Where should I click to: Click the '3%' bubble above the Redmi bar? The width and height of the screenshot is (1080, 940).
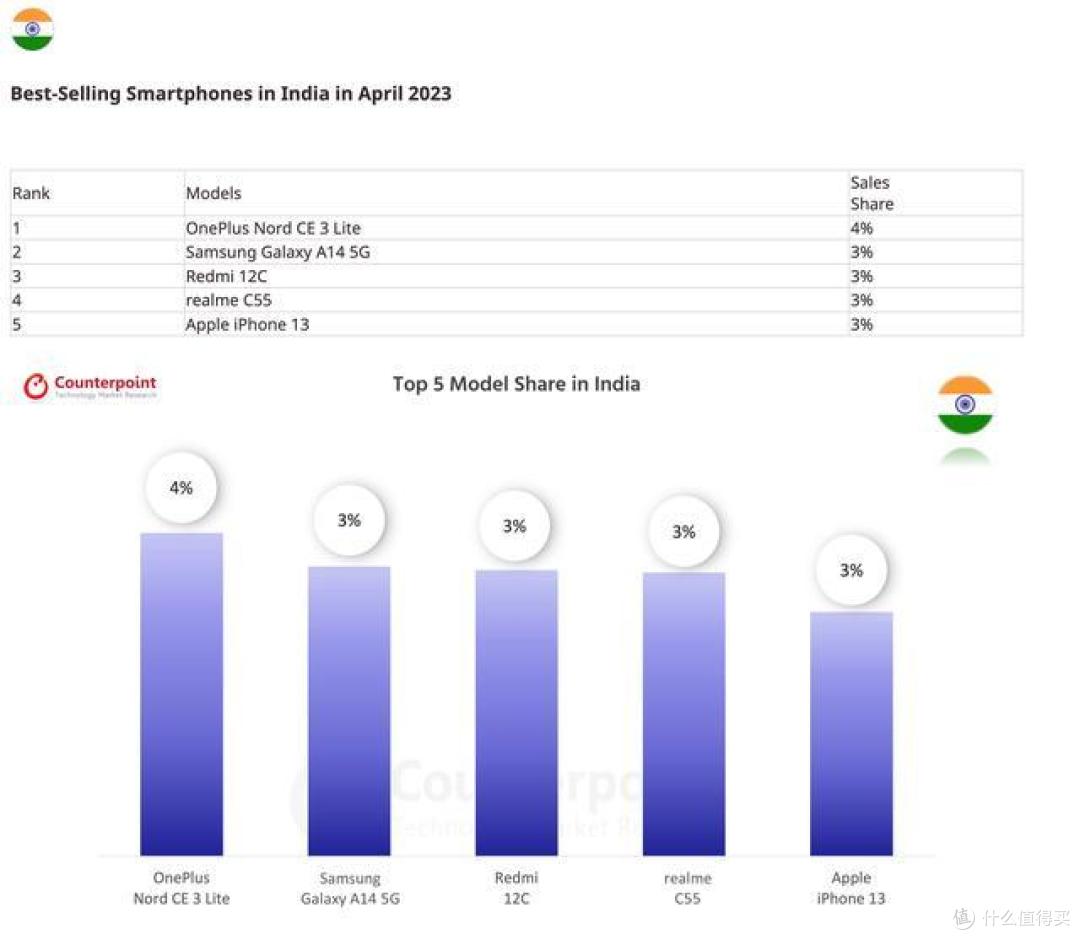click(515, 526)
